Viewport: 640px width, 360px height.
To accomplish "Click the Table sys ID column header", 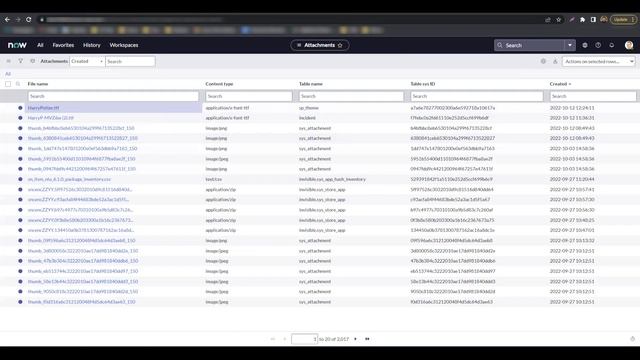I will coord(422,84).
